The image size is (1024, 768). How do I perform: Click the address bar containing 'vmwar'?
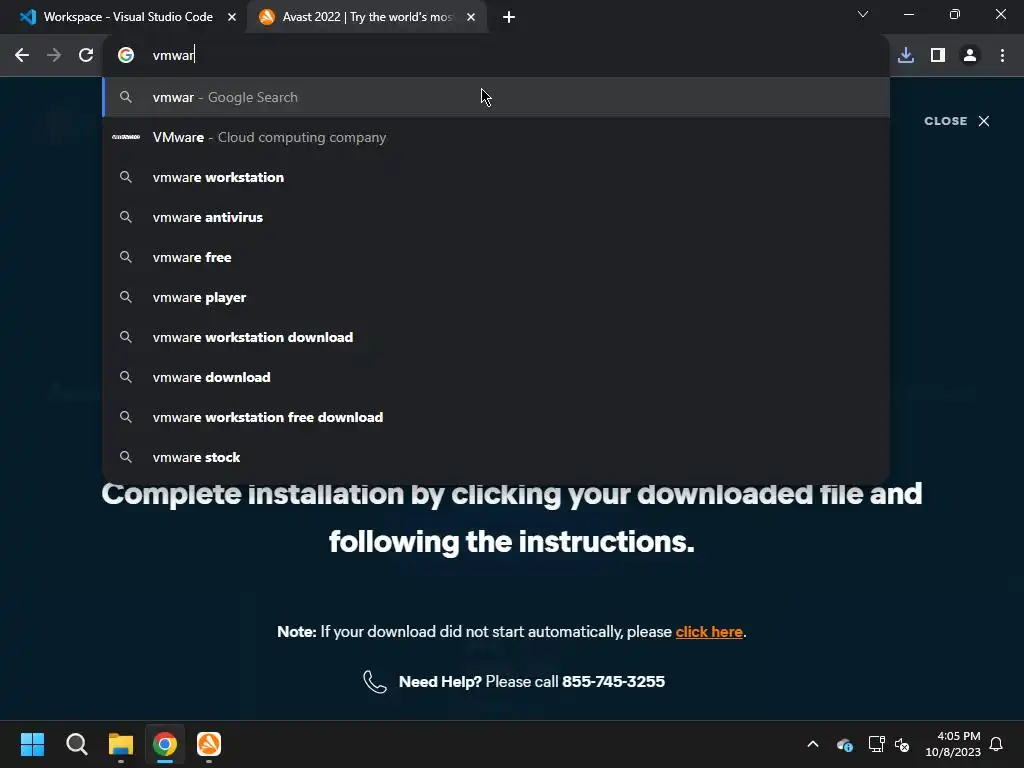tap(496, 56)
